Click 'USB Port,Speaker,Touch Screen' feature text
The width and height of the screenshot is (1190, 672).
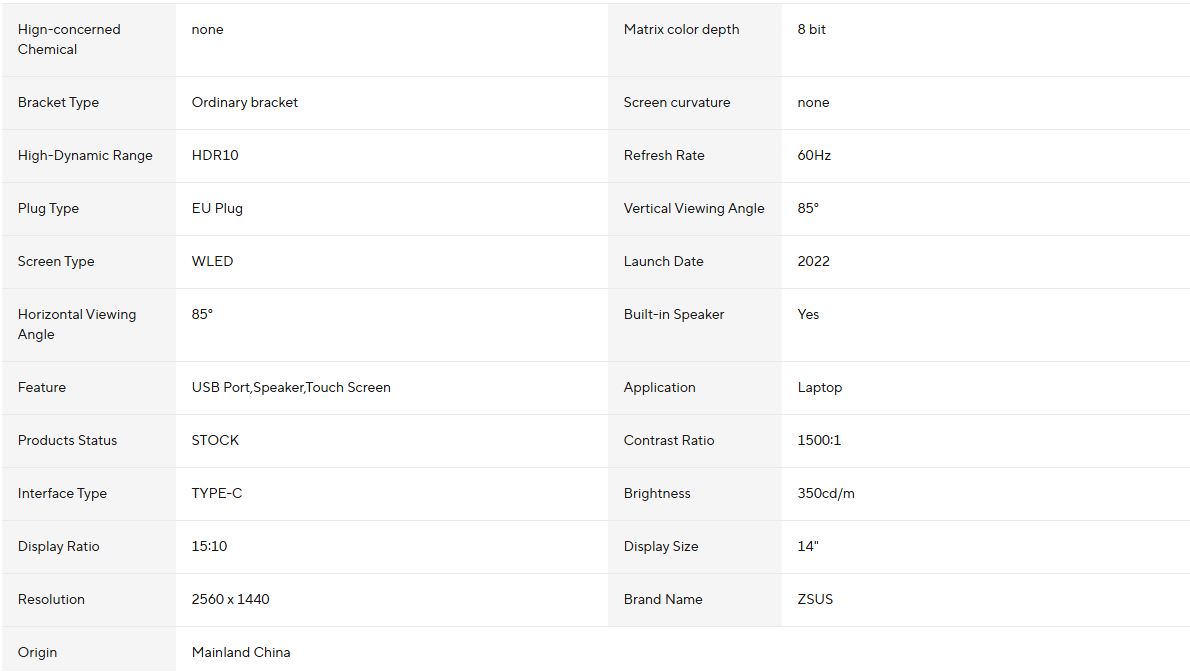291,387
